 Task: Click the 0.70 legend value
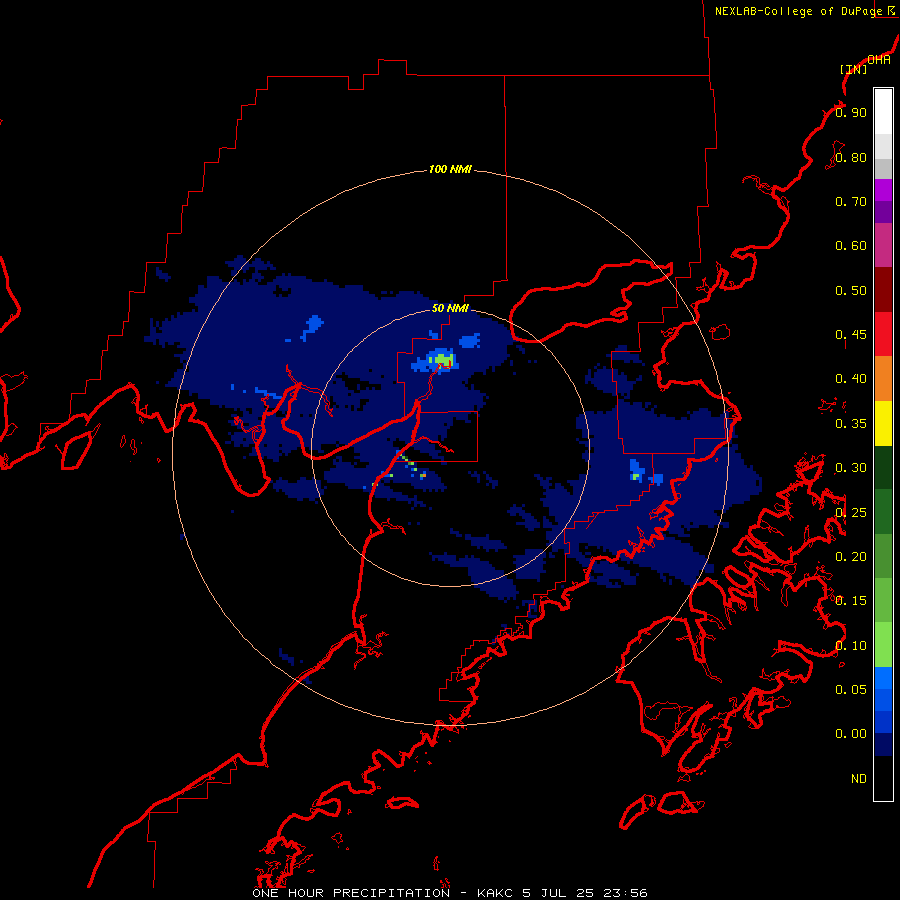(851, 201)
